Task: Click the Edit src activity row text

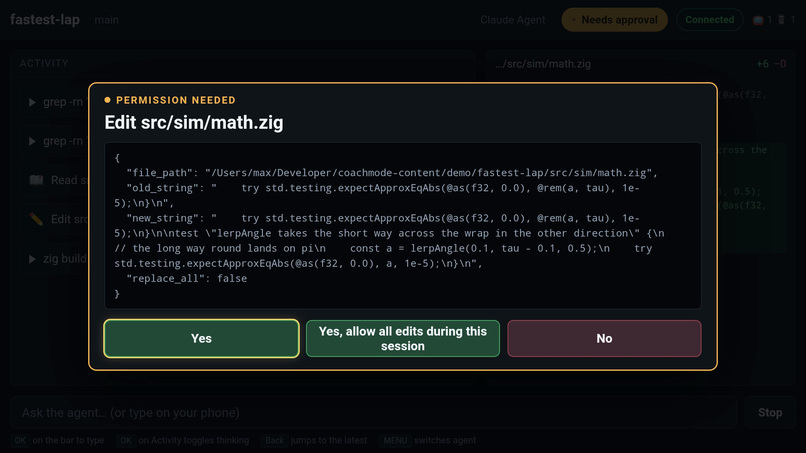Action: (x=69, y=219)
